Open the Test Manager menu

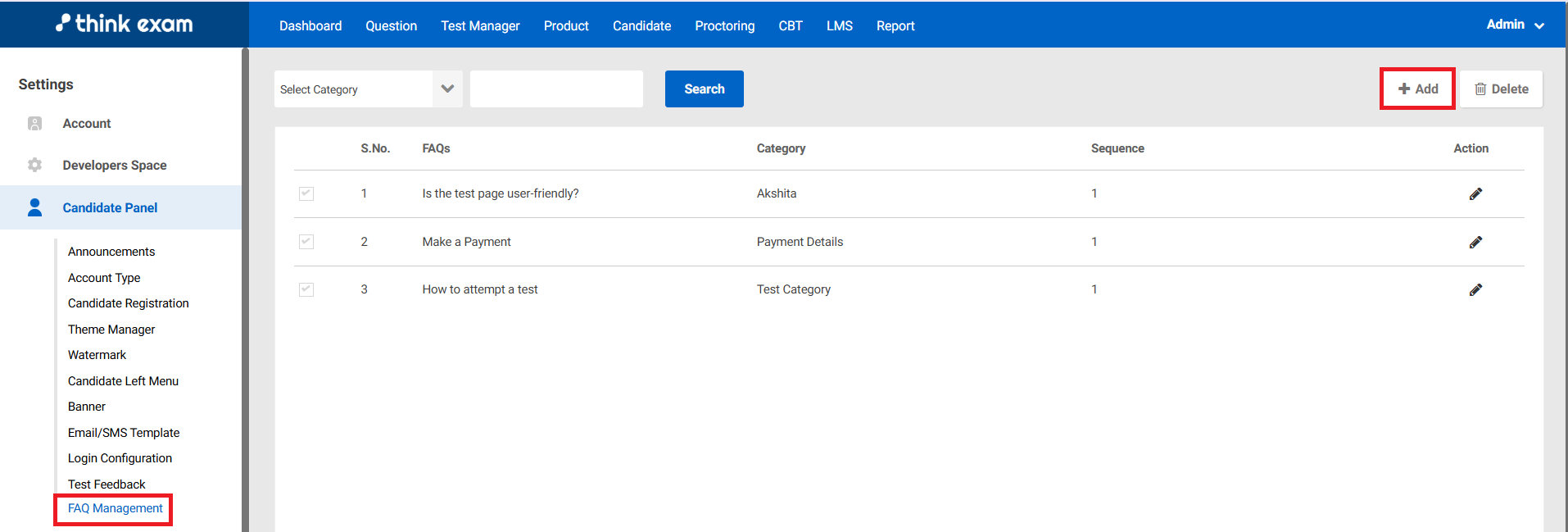pyautogui.click(x=480, y=26)
